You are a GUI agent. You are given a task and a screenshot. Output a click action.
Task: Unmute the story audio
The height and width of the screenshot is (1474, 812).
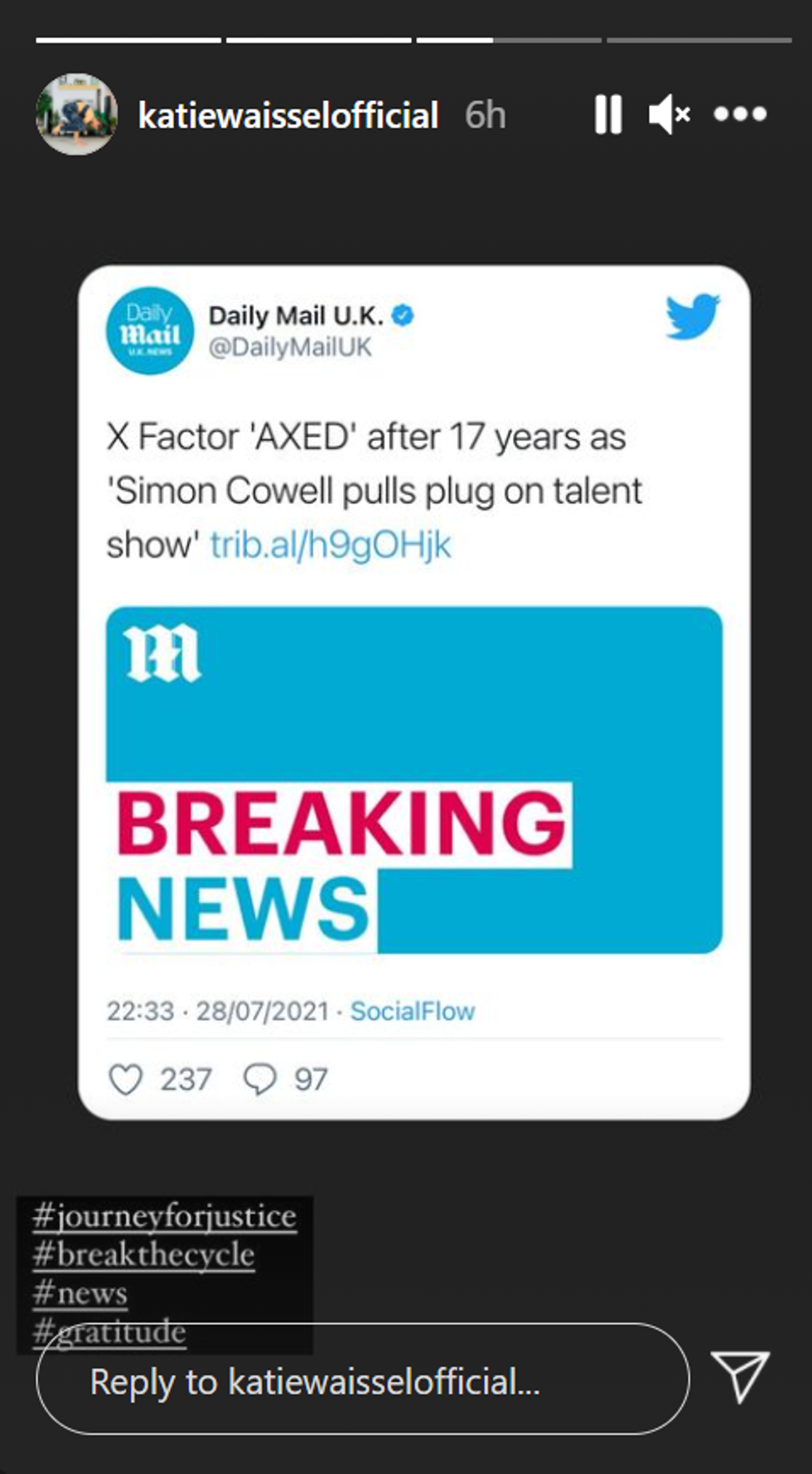[669, 114]
